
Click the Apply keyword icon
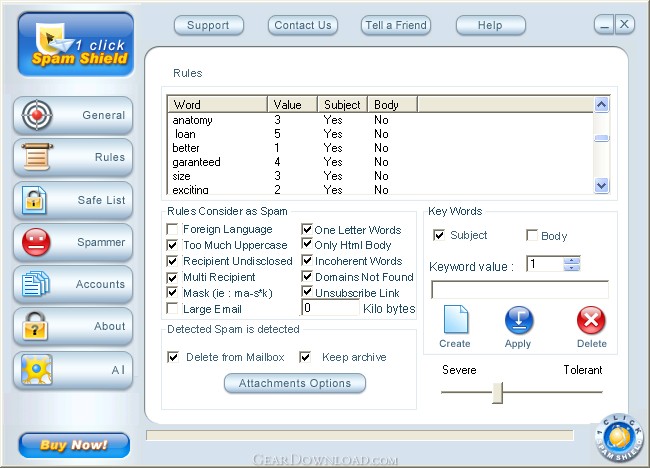pos(519,320)
